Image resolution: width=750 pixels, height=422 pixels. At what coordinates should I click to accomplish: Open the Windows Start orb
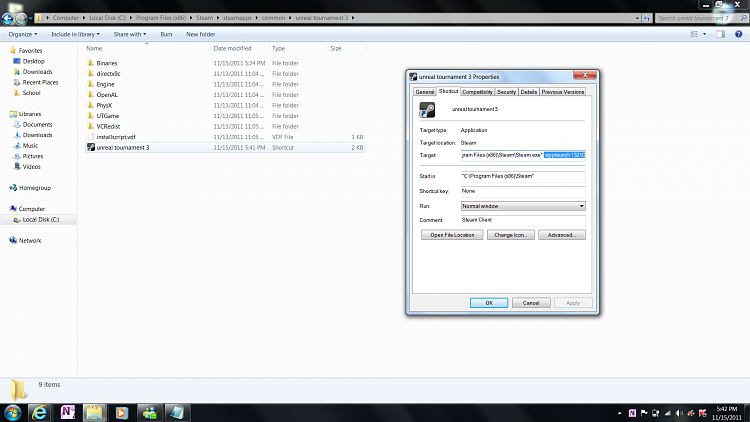pyautogui.click(x=12, y=412)
